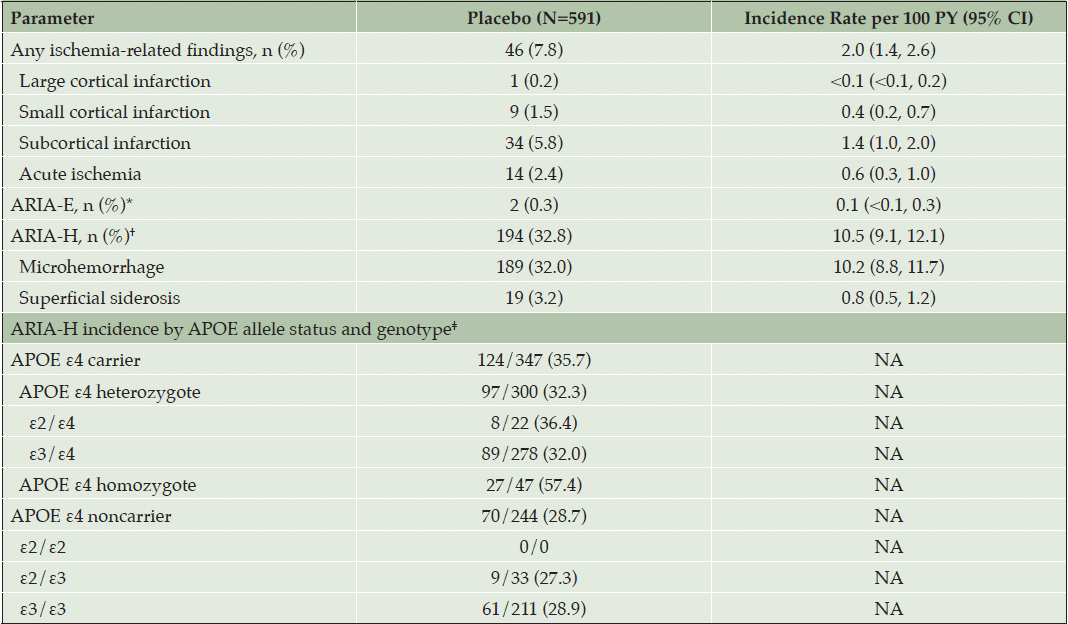Click the NA cell in the ε2/ε2 row

point(888,547)
